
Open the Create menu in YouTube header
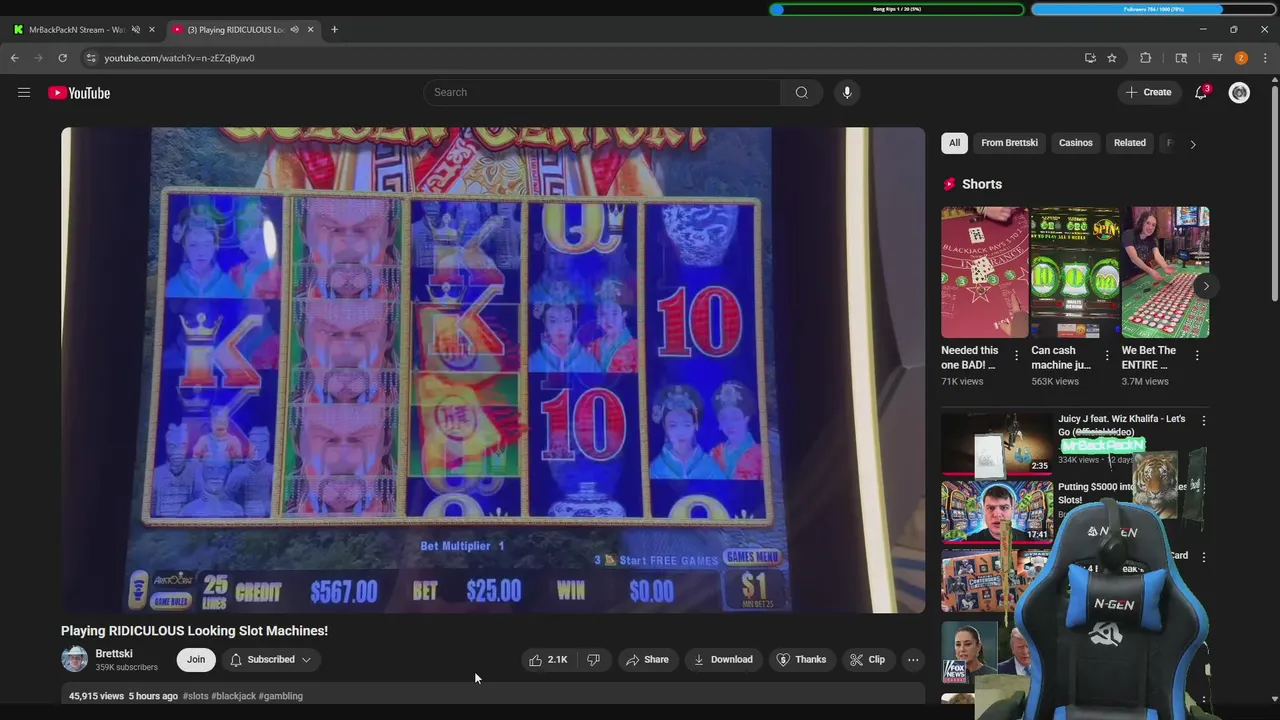tap(1148, 92)
